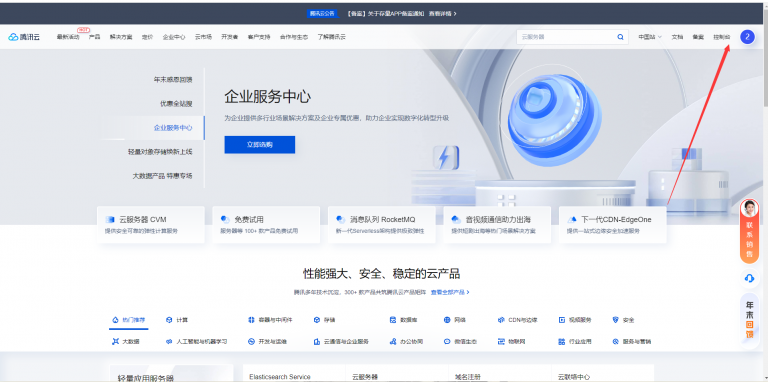Open the bottom 云服务器 product card
The width and height of the screenshot is (768, 382).
397,373
